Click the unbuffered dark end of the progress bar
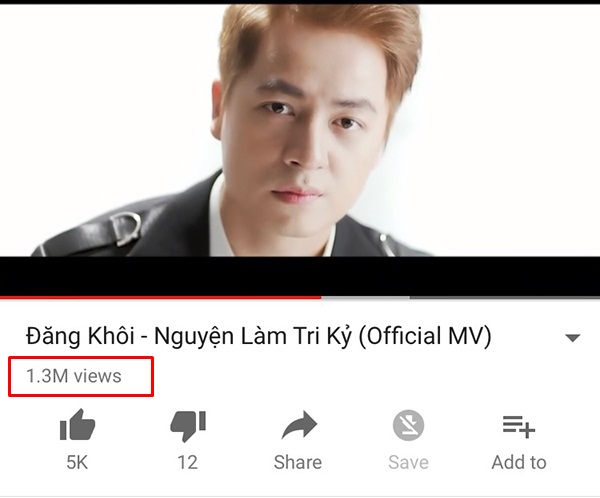The image size is (600, 498). (x=505, y=297)
